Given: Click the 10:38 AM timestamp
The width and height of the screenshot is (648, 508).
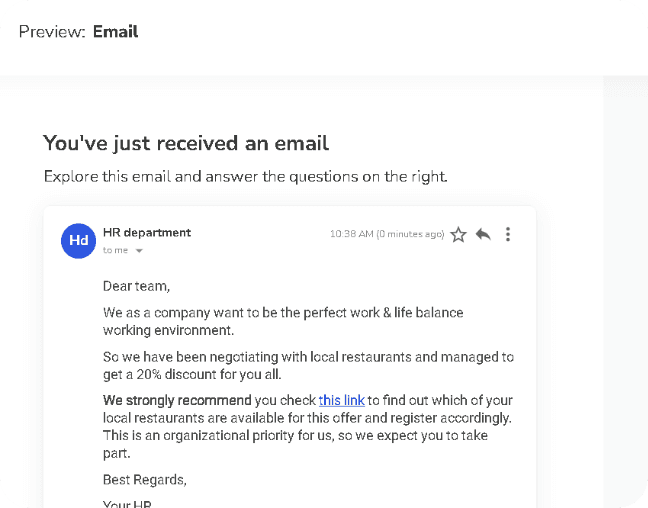Looking at the screenshot, I should pos(387,234).
